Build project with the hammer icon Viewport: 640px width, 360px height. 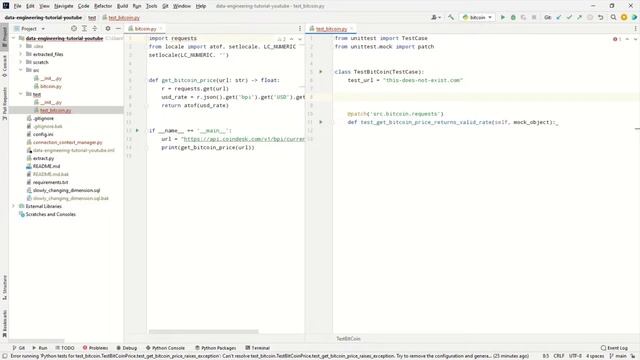[451, 18]
